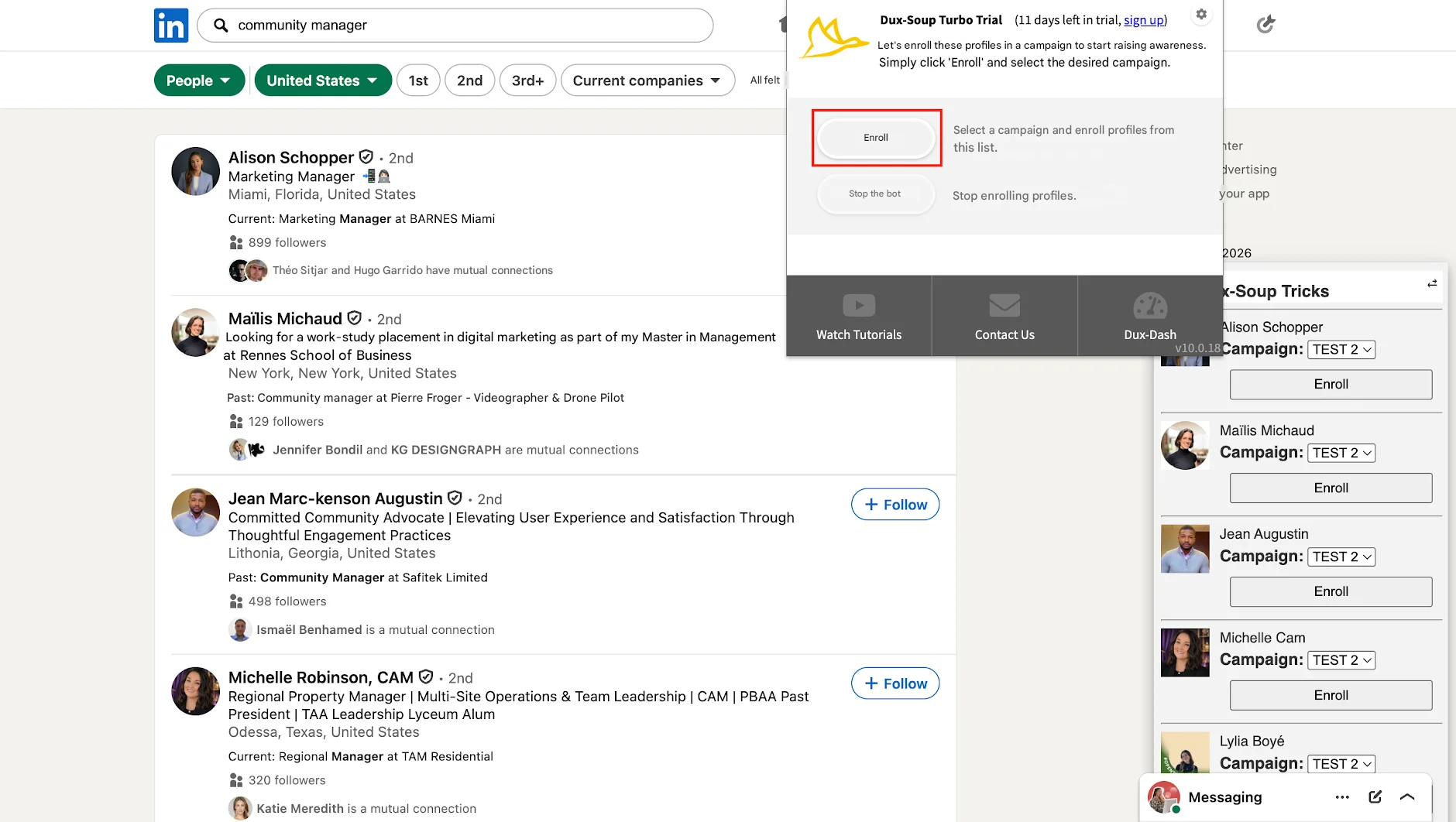Toggle the Dux-Soup Tricks panel swap icon
Screen dimensions: 1456x822
(x=1432, y=283)
